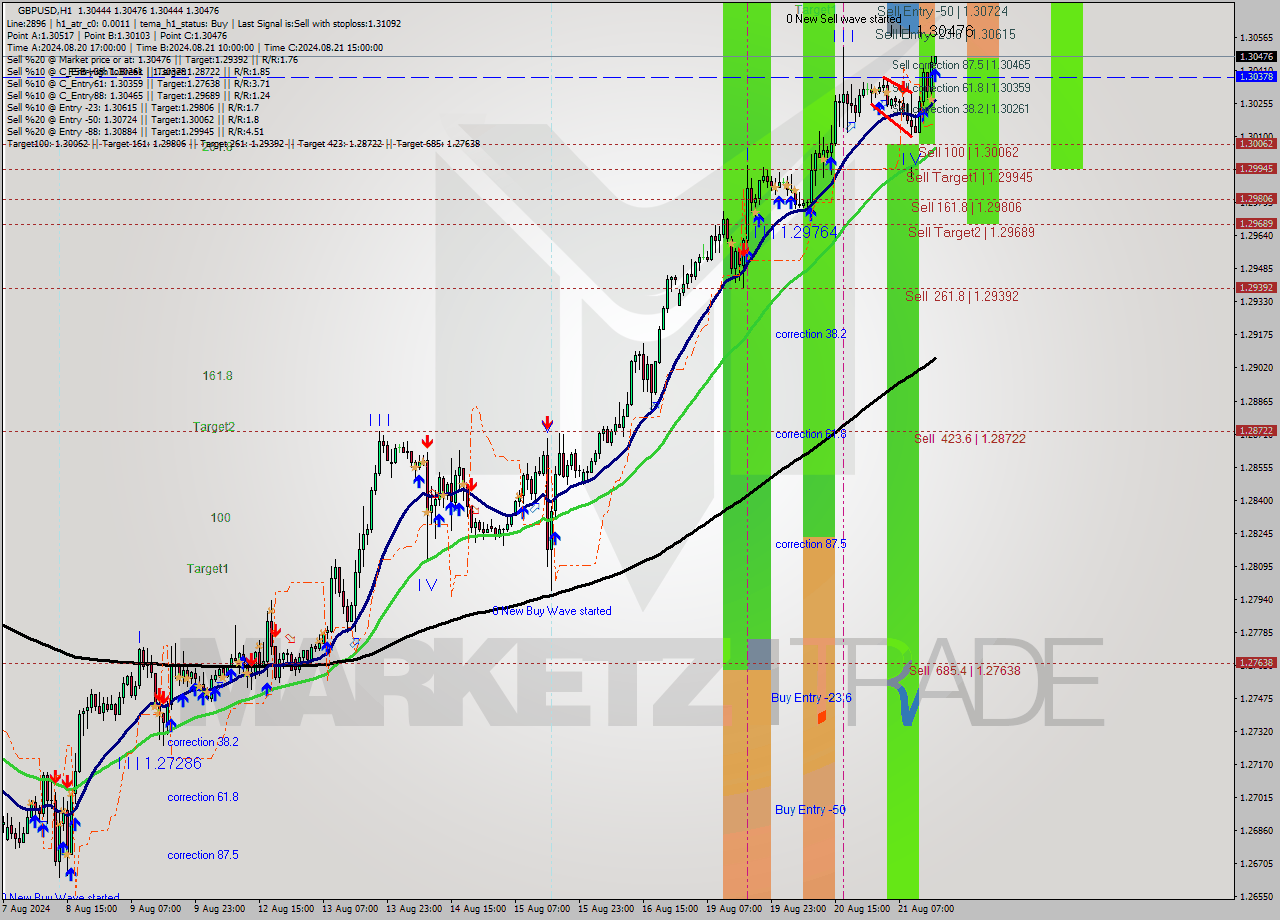The image size is (1280, 920).
Task: Click the 'Sell %20 @ Entry -88: 1.30884' row
Action: click(x=135, y=131)
